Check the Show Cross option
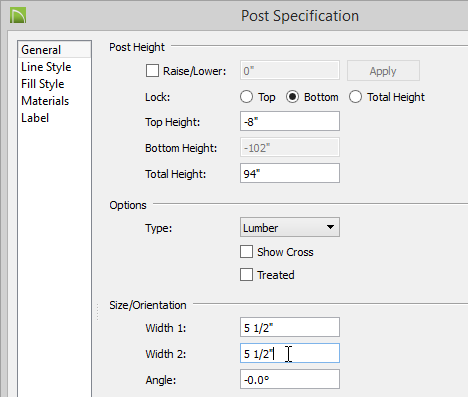Viewport: 468px width, 397px height. 246,252
